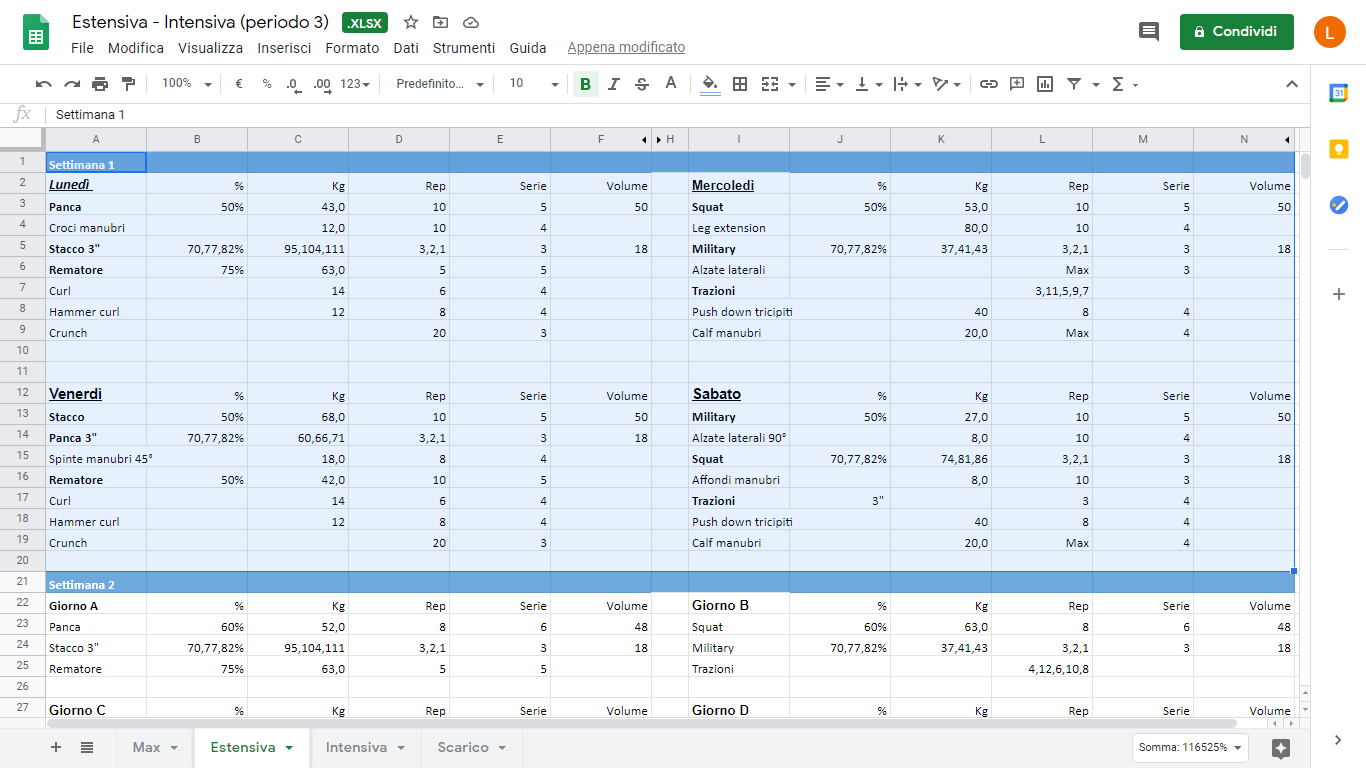The height and width of the screenshot is (768, 1366).
Task: Open the fill color picker
Action: pyautogui.click(x=710, y=84)
